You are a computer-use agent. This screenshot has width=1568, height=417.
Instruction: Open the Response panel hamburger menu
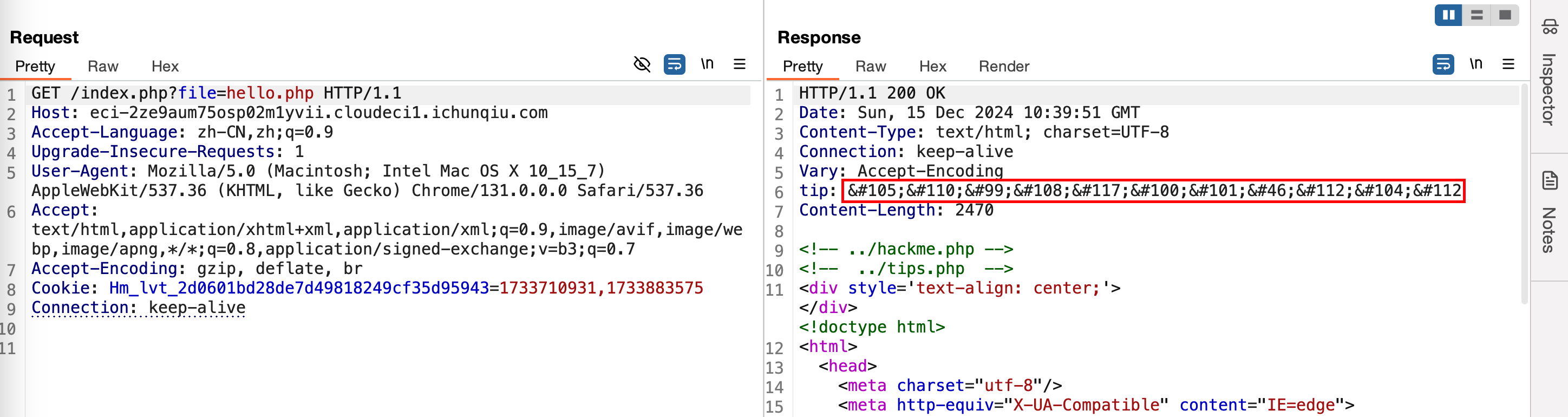(1508, 64)
